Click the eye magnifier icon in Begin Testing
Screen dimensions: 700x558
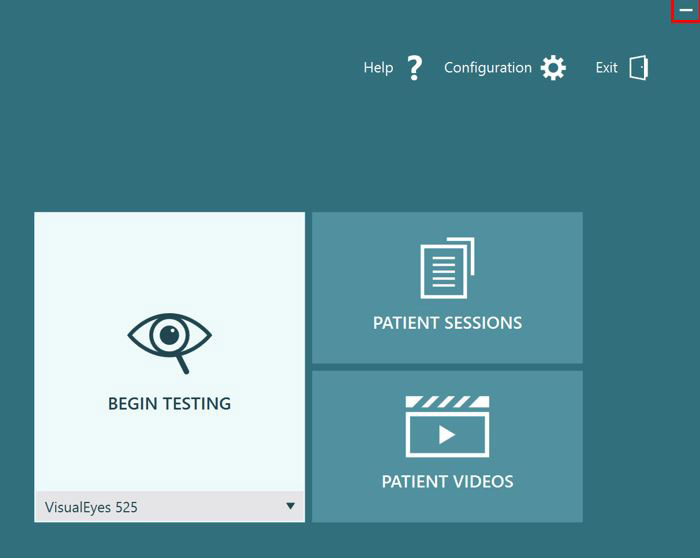(170, 343)
